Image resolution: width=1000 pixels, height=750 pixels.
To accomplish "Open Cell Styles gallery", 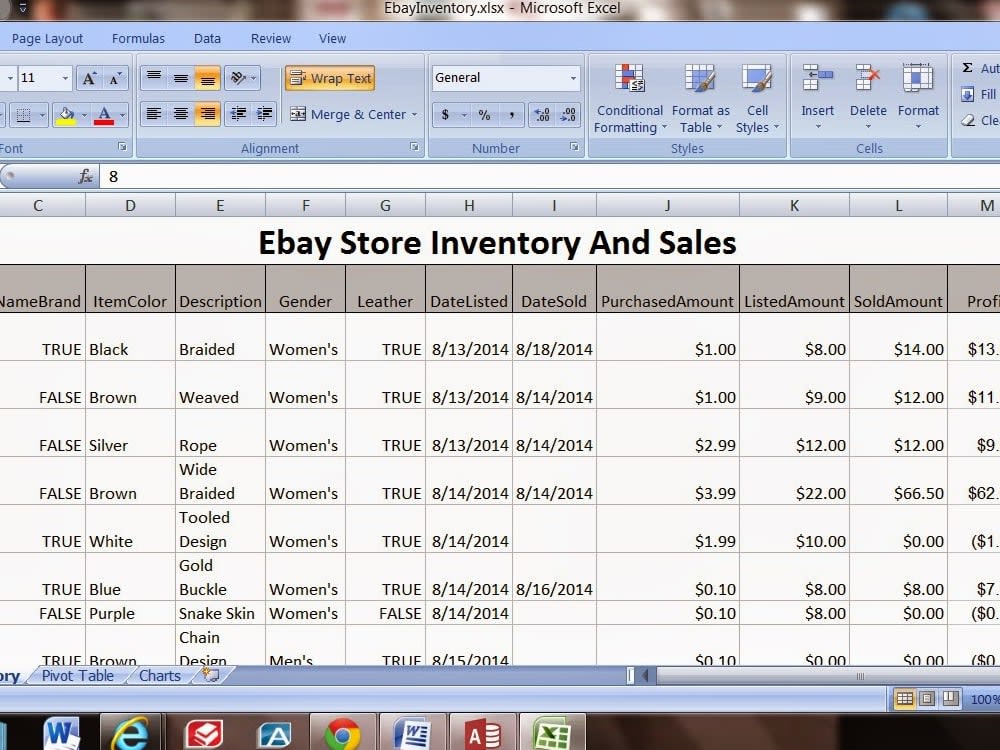I will coord(757,99).
